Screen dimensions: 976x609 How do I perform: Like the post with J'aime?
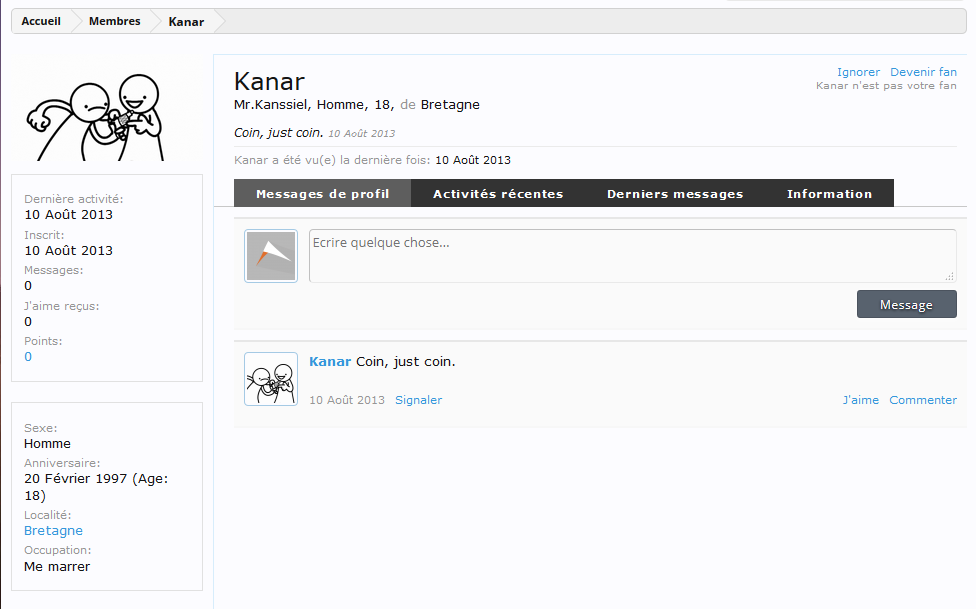860,400
